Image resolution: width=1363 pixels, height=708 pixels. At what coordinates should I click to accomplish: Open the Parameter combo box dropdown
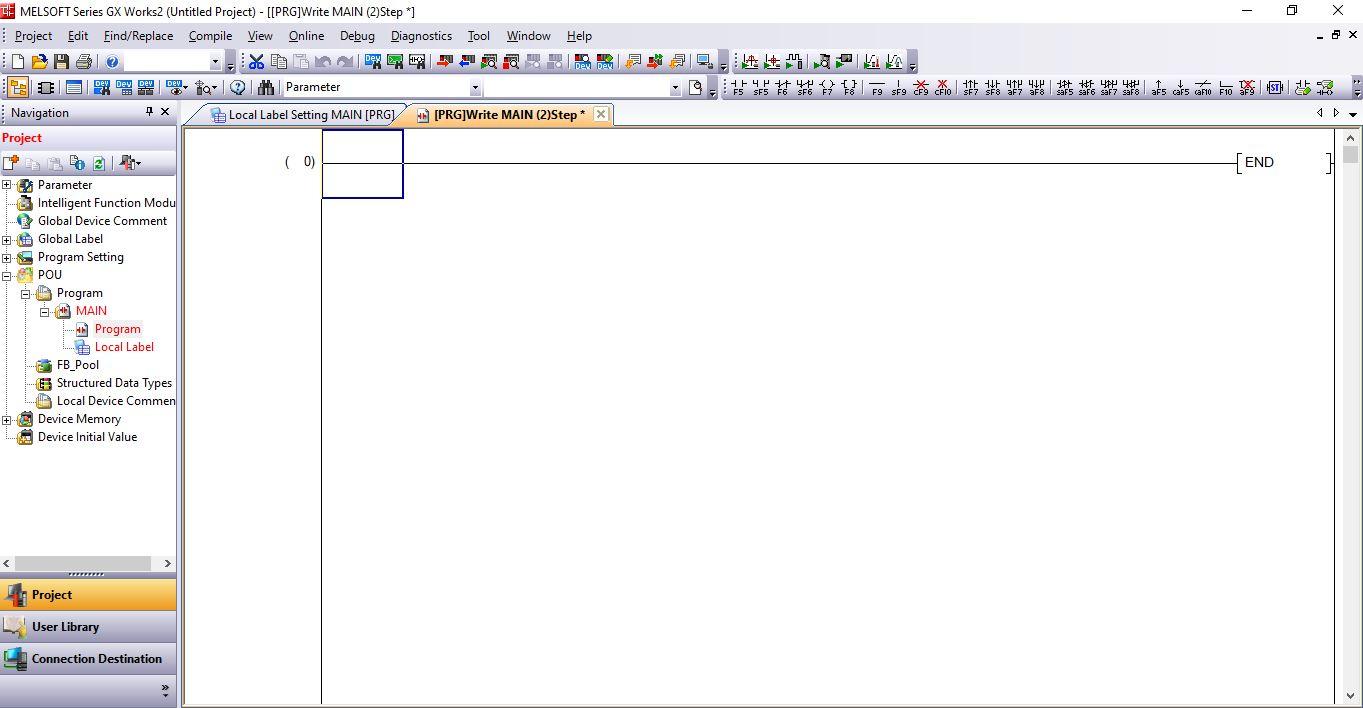pyautogui.click(x=476, y=87)
